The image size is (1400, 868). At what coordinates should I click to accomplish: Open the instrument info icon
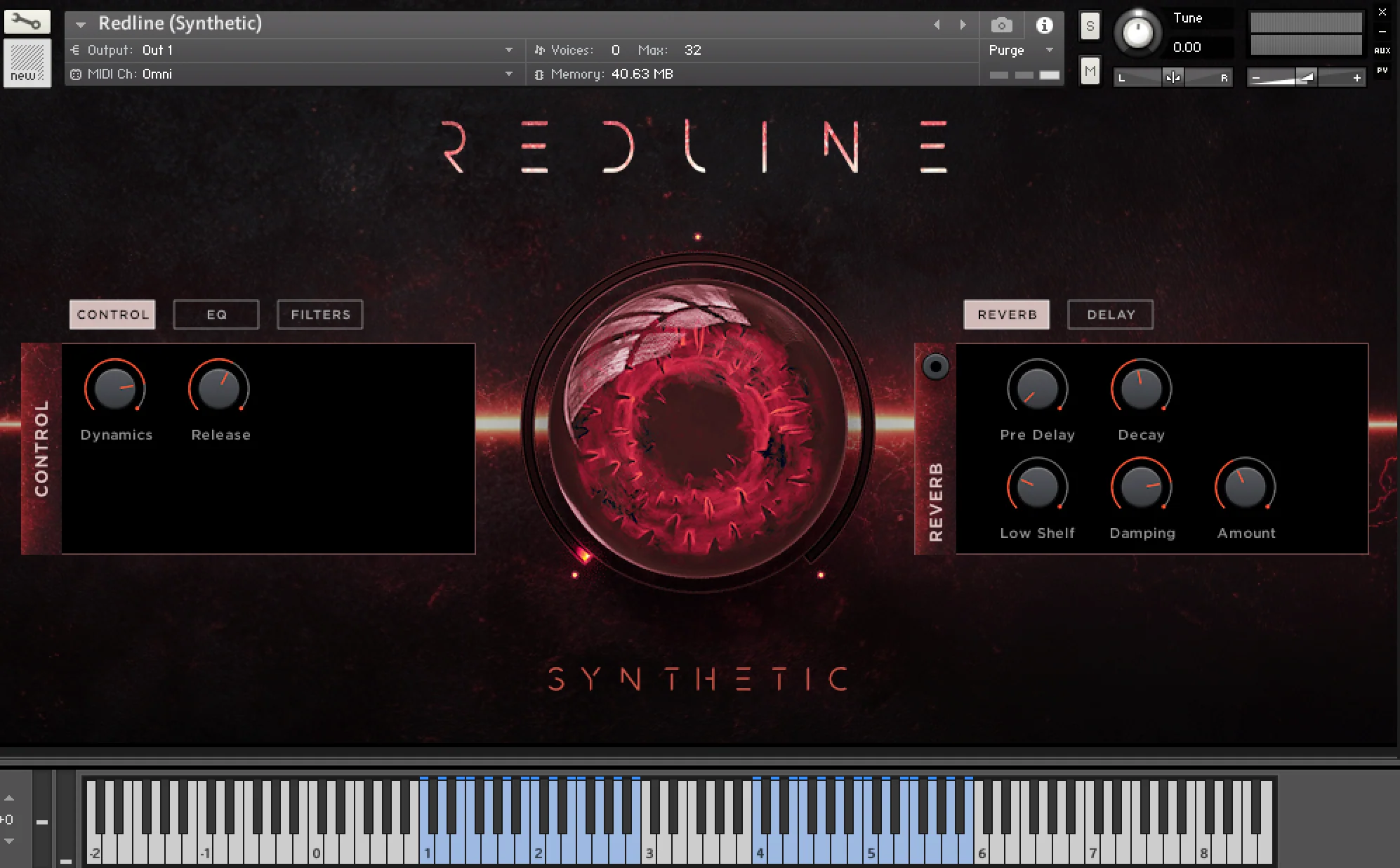(x=1044, y=25)
